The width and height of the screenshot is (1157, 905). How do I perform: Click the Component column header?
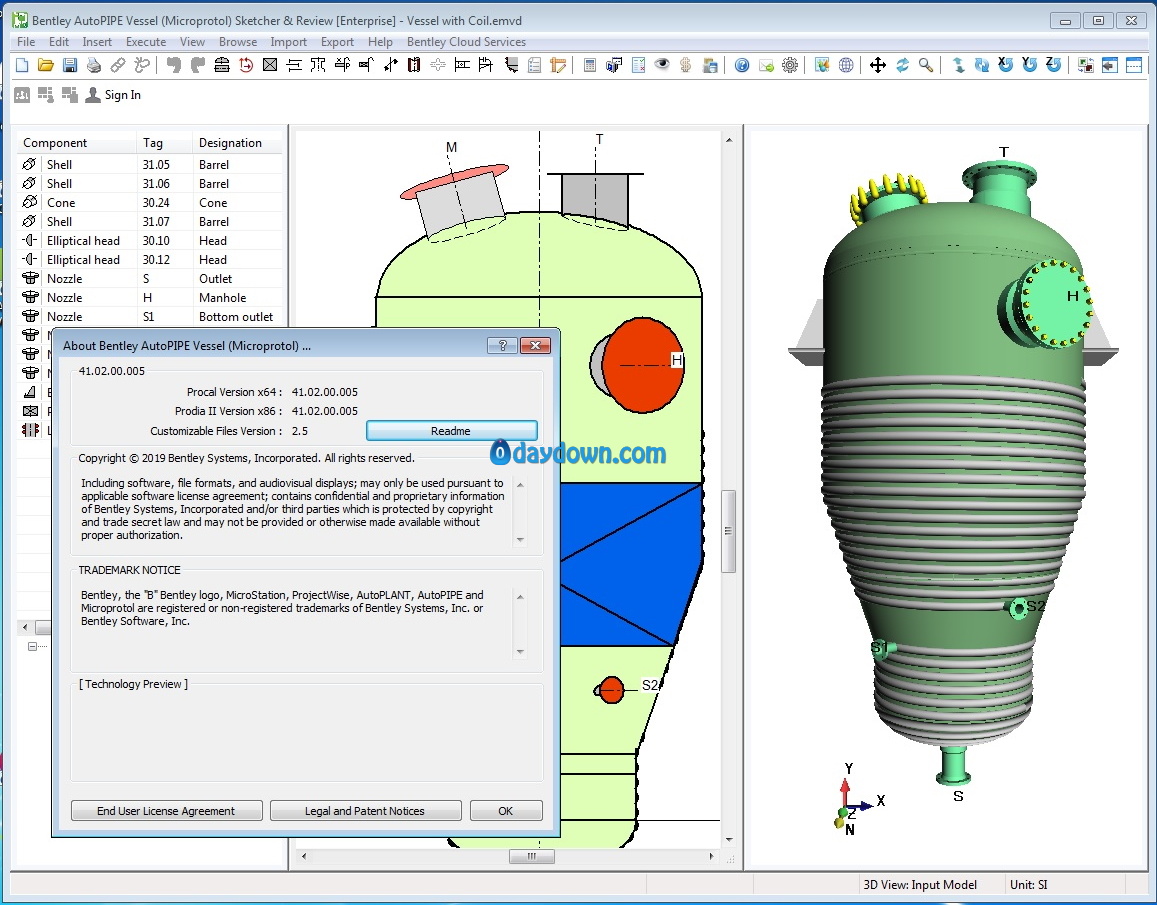pos(77,142)
